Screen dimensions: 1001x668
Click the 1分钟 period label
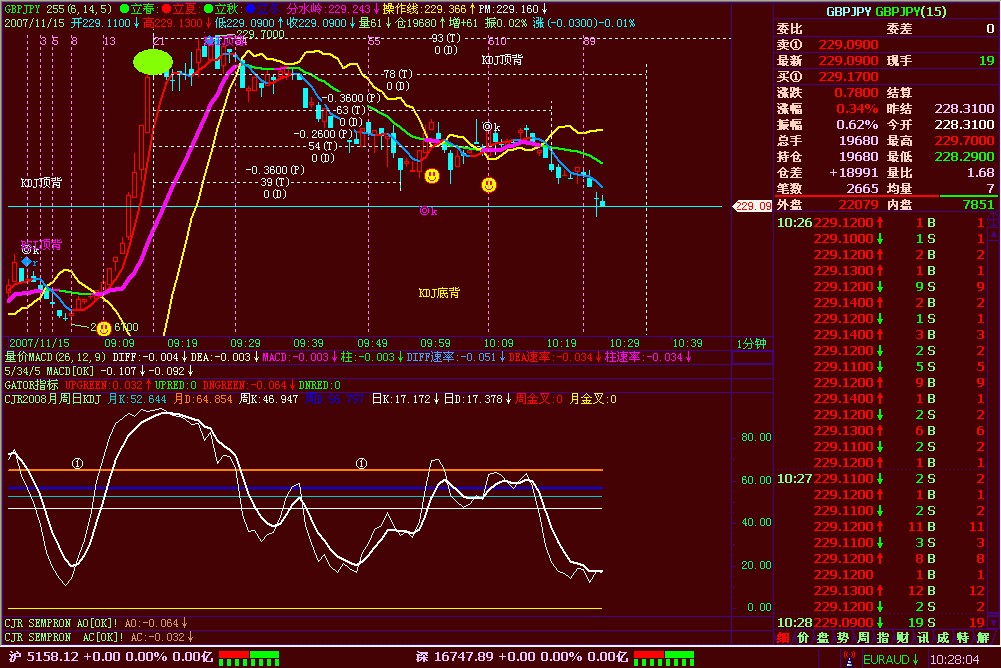[x=751, y=344]
